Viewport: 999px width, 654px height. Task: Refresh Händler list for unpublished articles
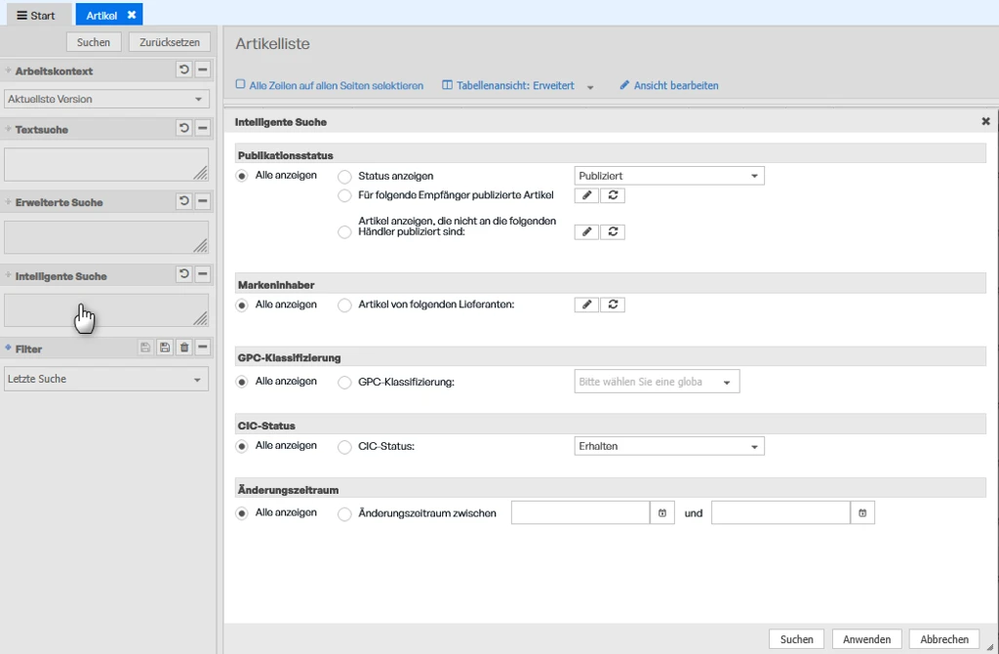coord(613,232)
